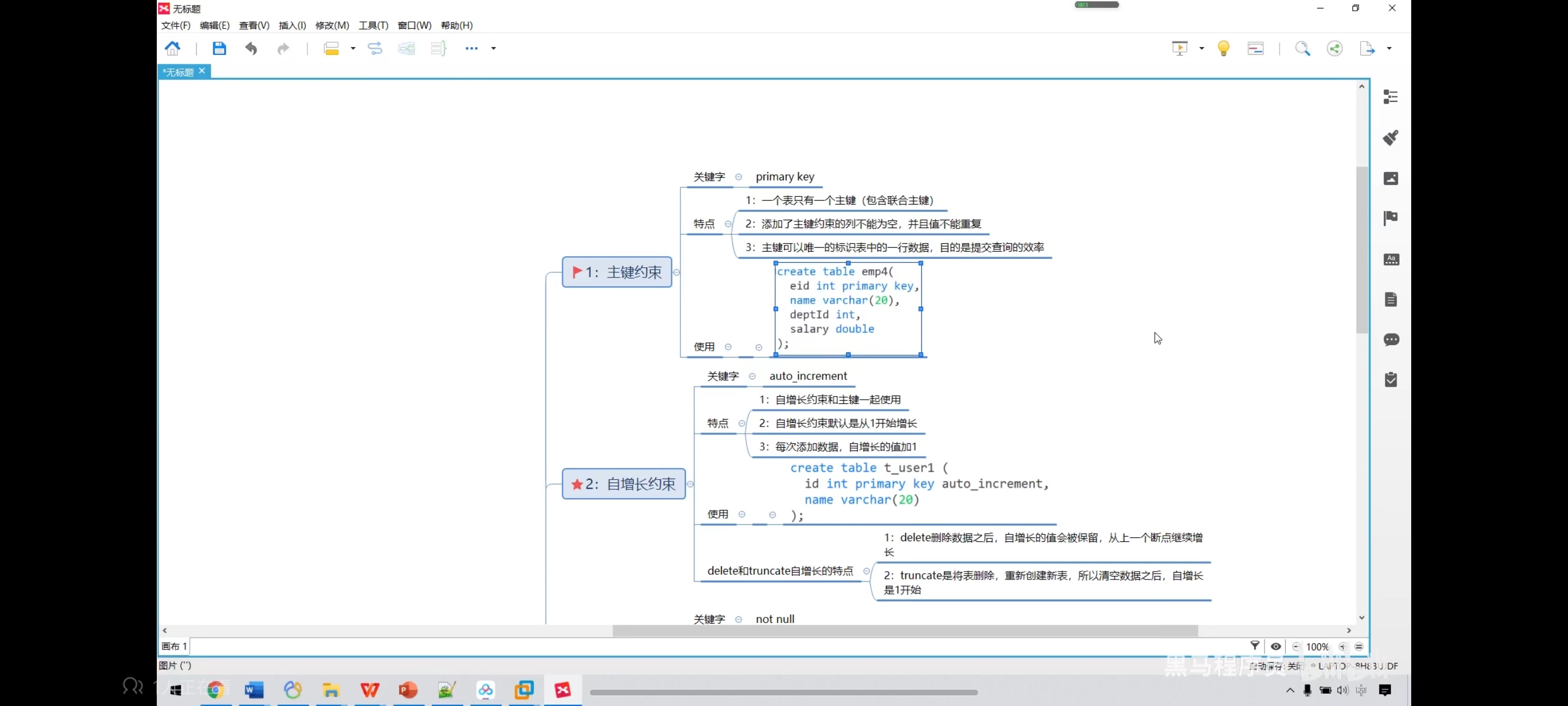The image size is (1568, 706).
Task: Open the 工具(T) menu
Action: 373,25
